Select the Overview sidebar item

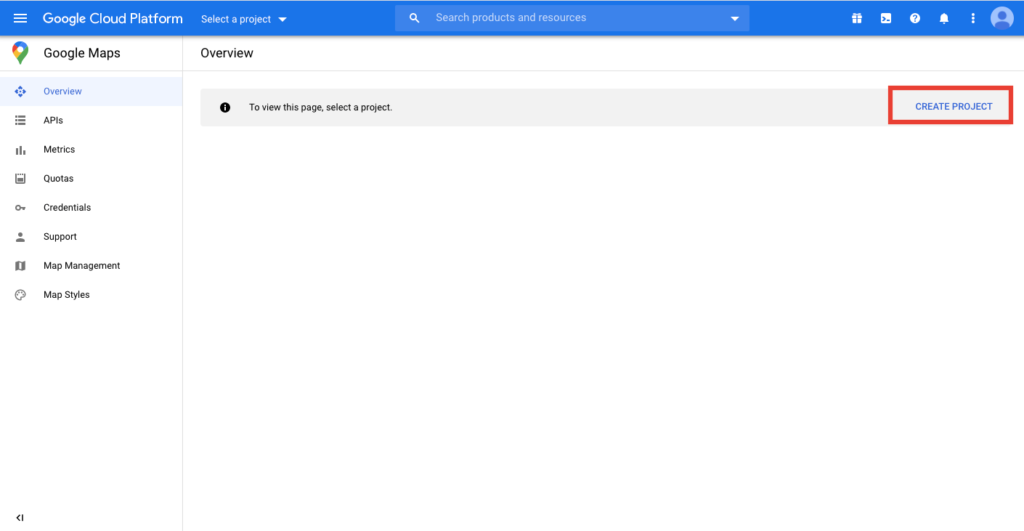(x=91, y=91)
